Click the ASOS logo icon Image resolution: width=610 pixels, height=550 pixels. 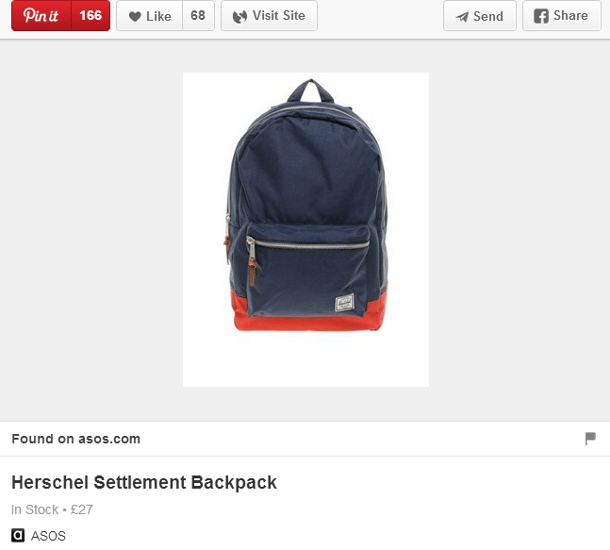(18, 535)
